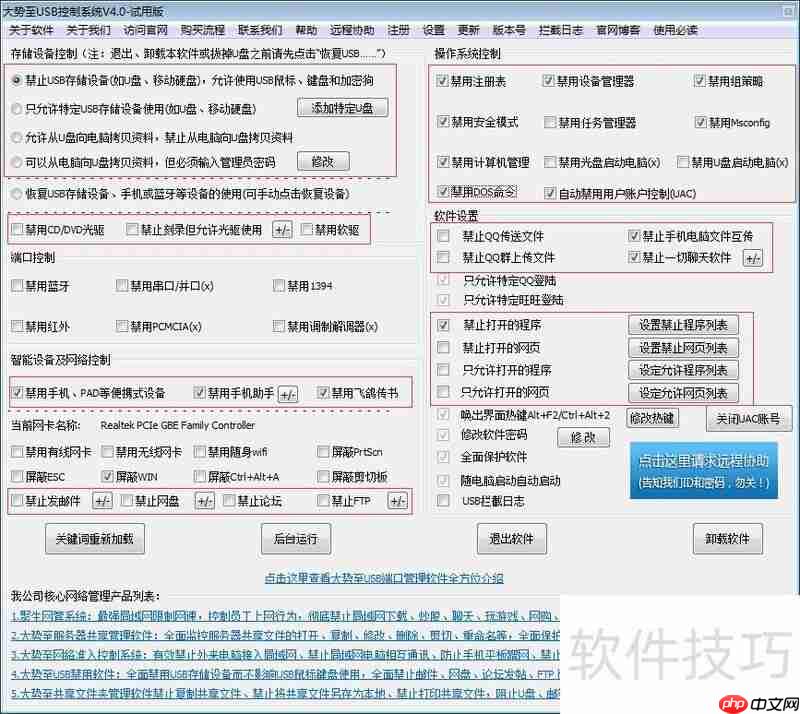Select the 恢复USB存储设备 radio option
This screenshot has width=800, height=714.
(x=17, y=194)
